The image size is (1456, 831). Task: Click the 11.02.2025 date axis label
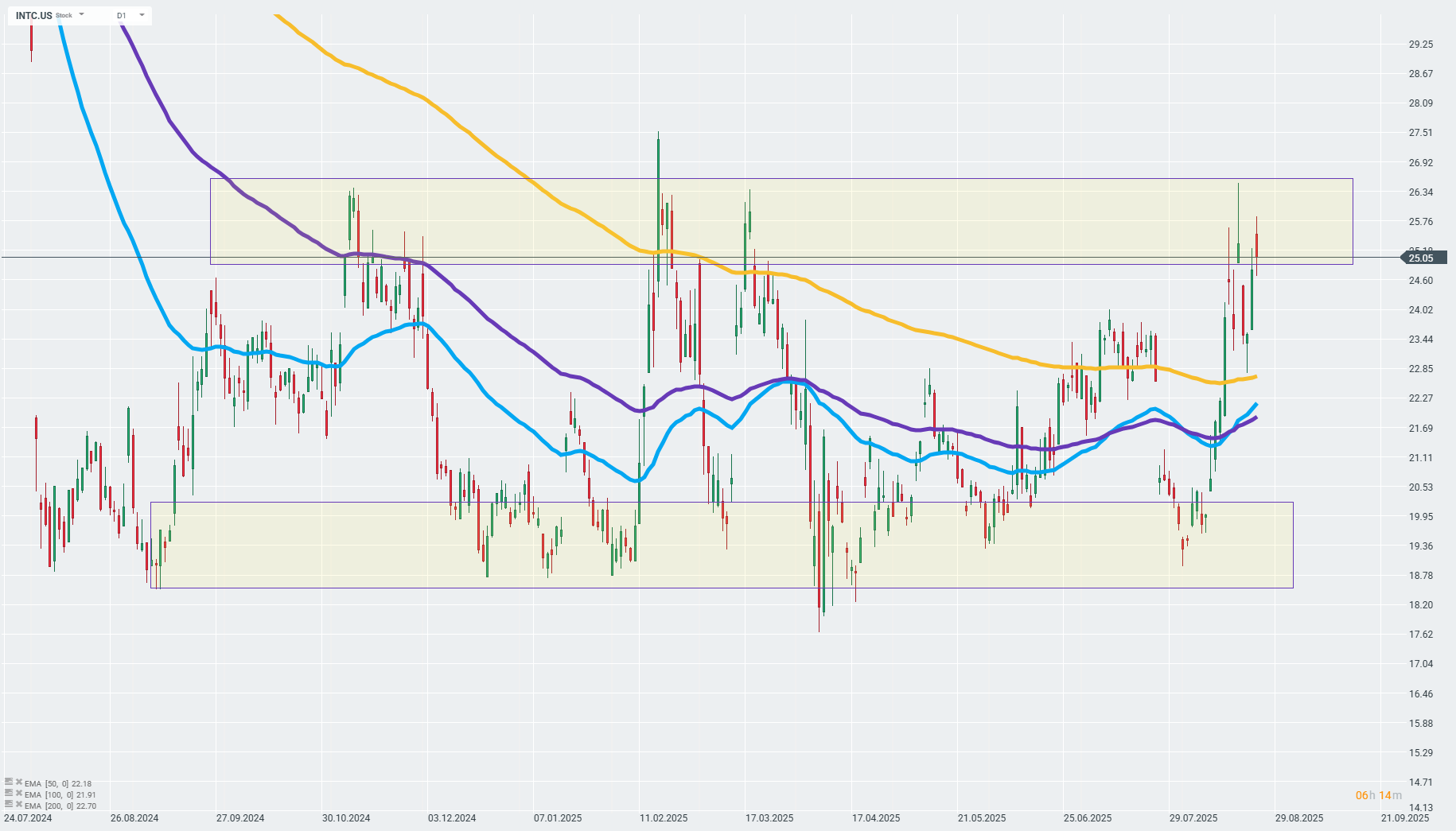coord(664,818)
